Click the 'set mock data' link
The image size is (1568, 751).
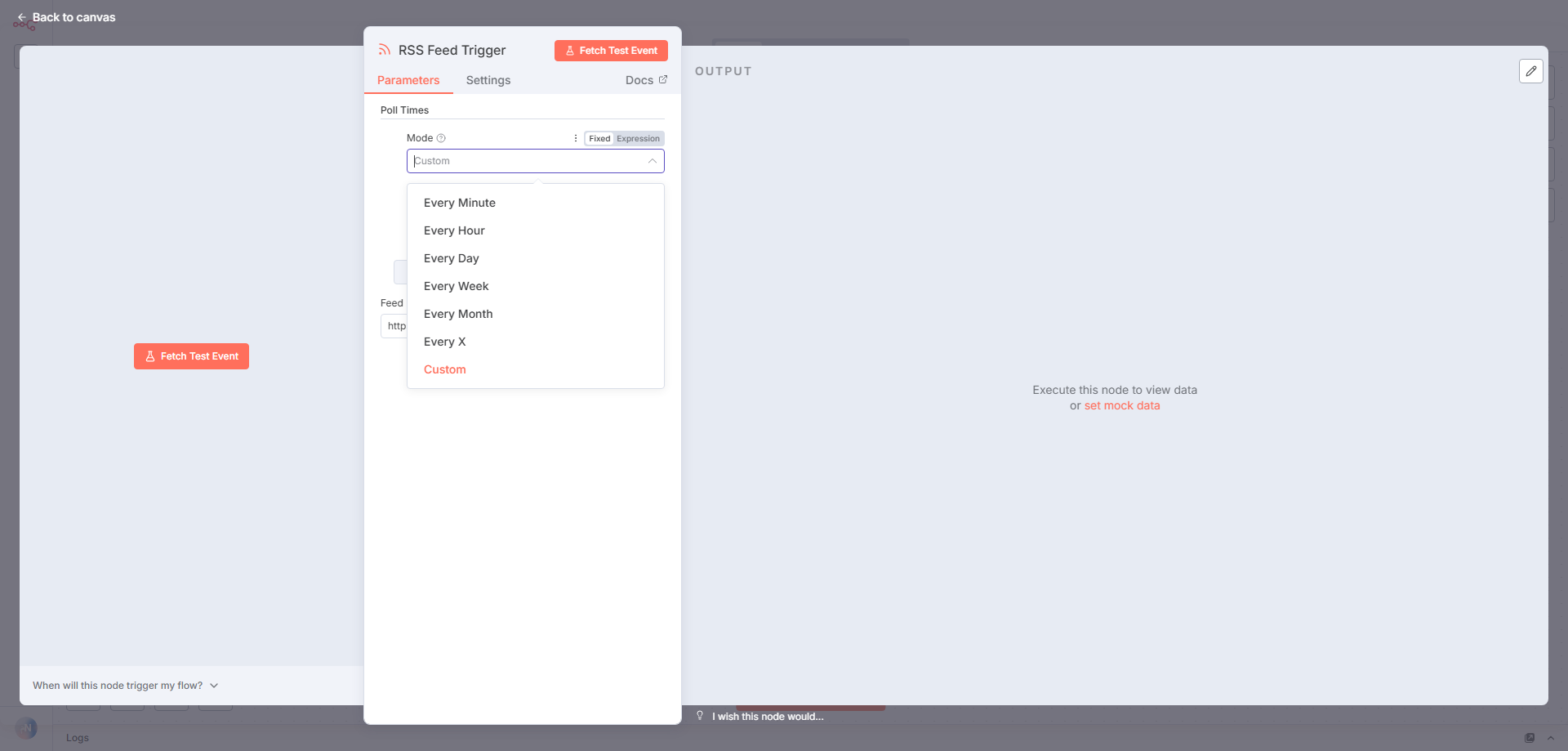[1121, 405]
